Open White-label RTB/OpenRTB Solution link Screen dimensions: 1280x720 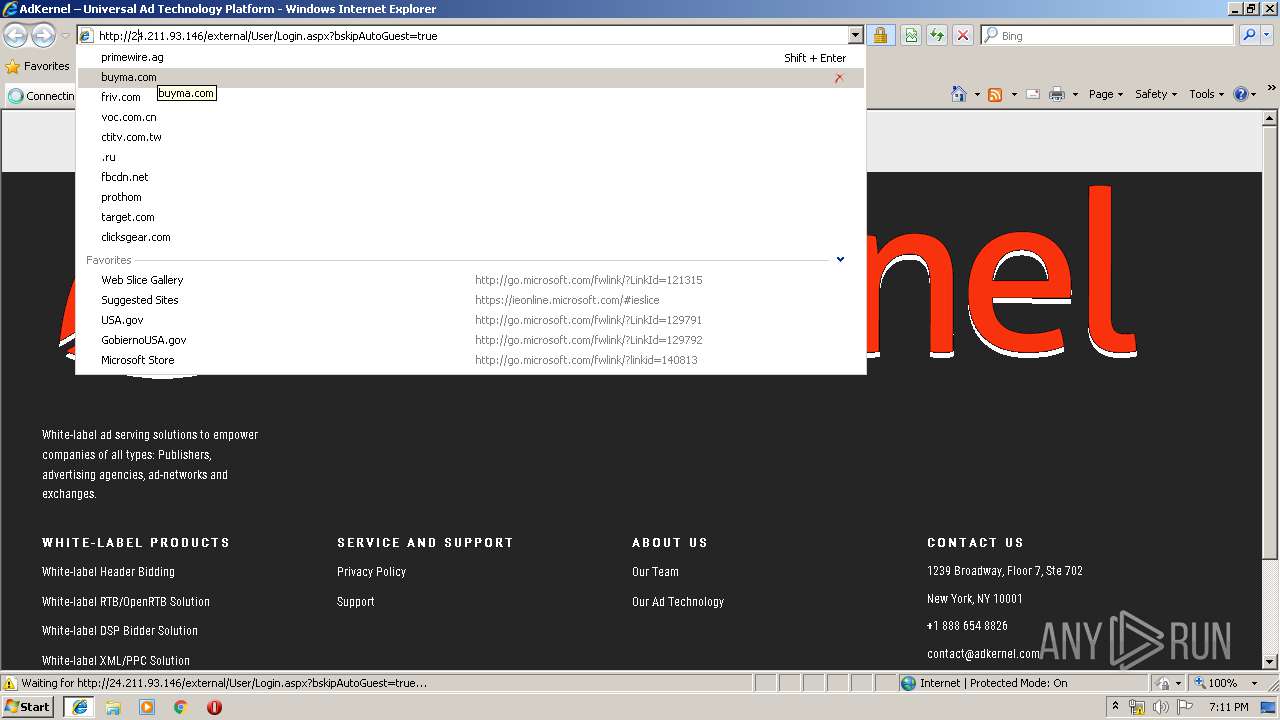(126, 602)
